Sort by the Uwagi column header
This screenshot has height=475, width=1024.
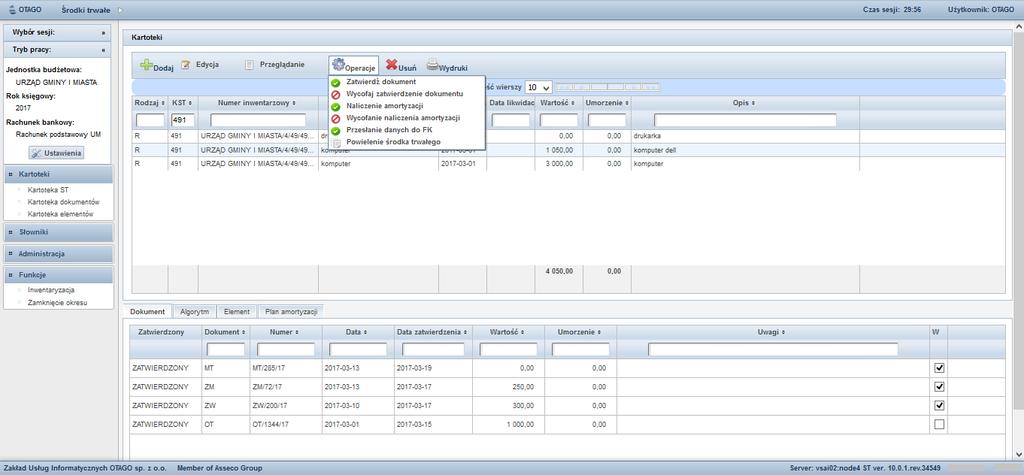click(773, 332)
